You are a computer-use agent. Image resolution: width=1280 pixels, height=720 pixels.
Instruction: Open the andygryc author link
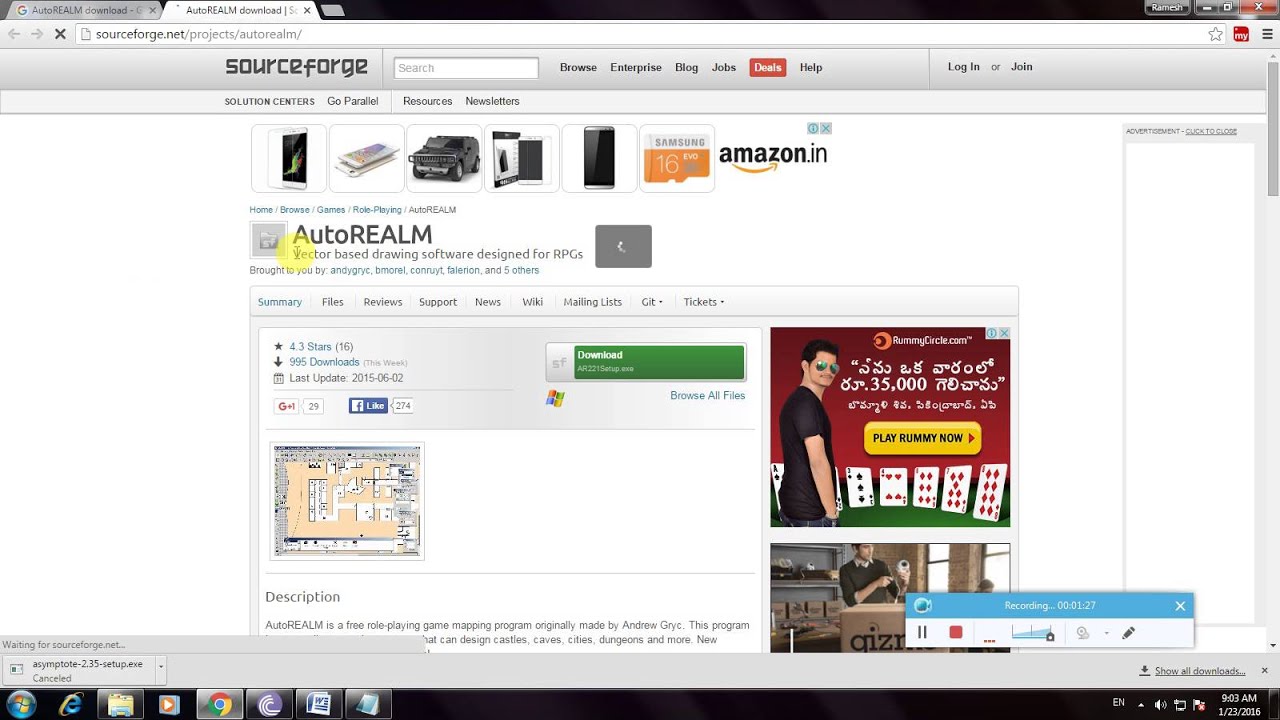coord(350,270)
